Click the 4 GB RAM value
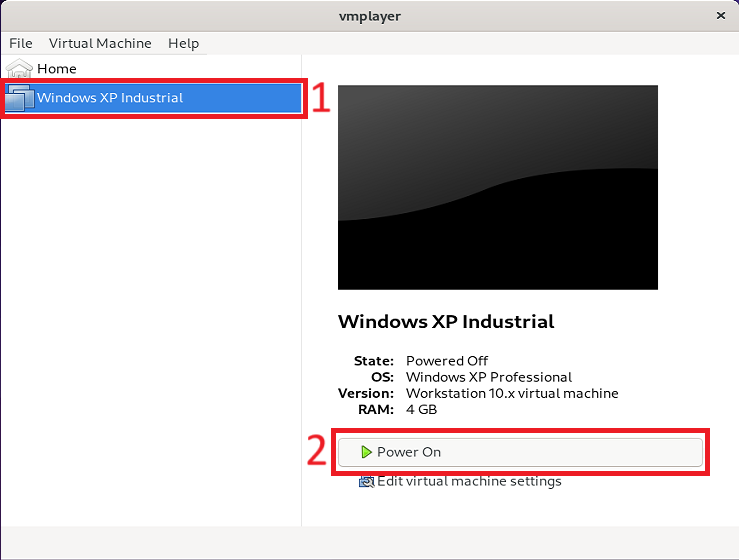 (x=421, y=409)
